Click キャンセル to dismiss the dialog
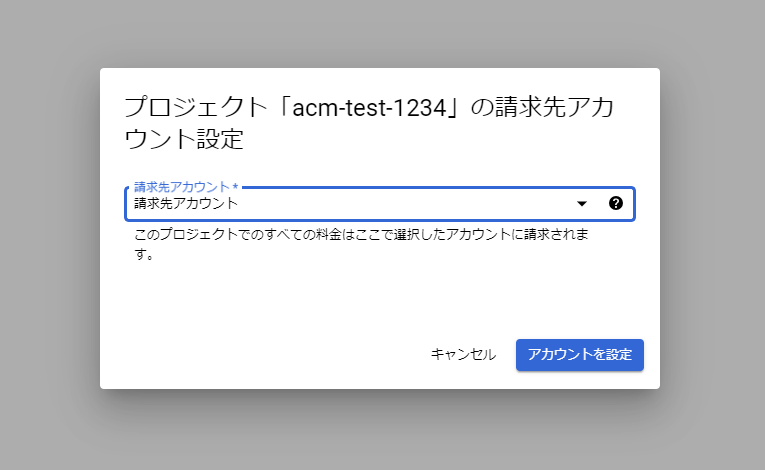The width and height of the screenshot is (765, 470). click(463, 354)
